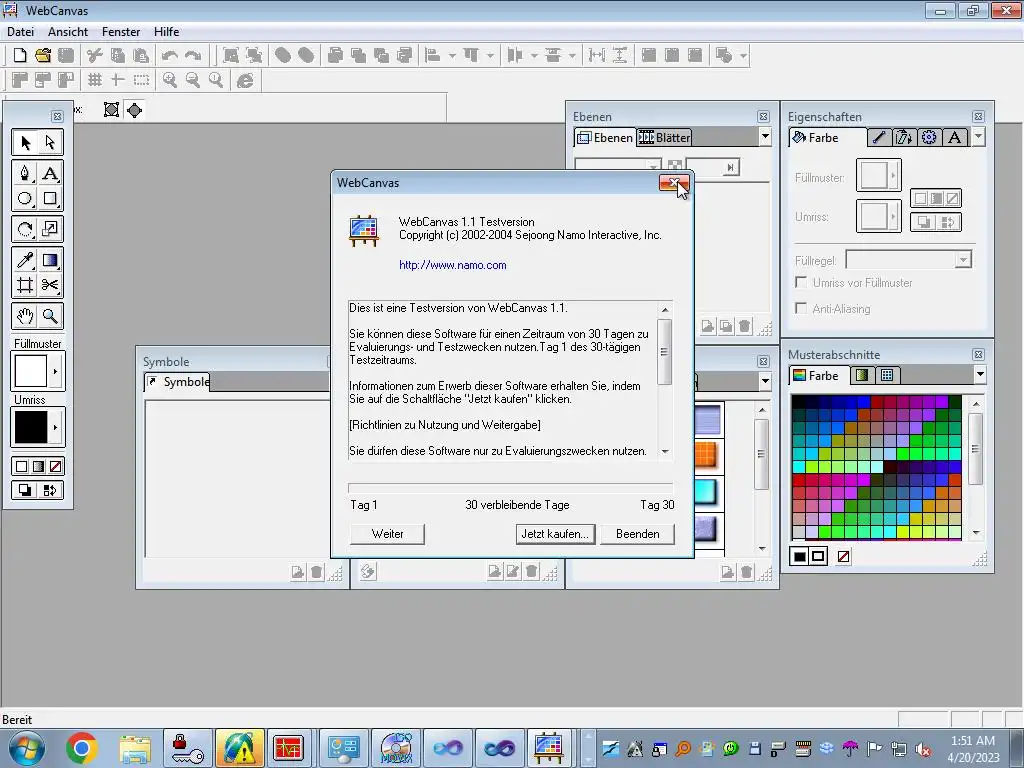The height and width of the screenshot is (768, 1024).
Task: Select the outline target in Musterabschnitte
Action: pyautogui.click(x=818, y=556)
